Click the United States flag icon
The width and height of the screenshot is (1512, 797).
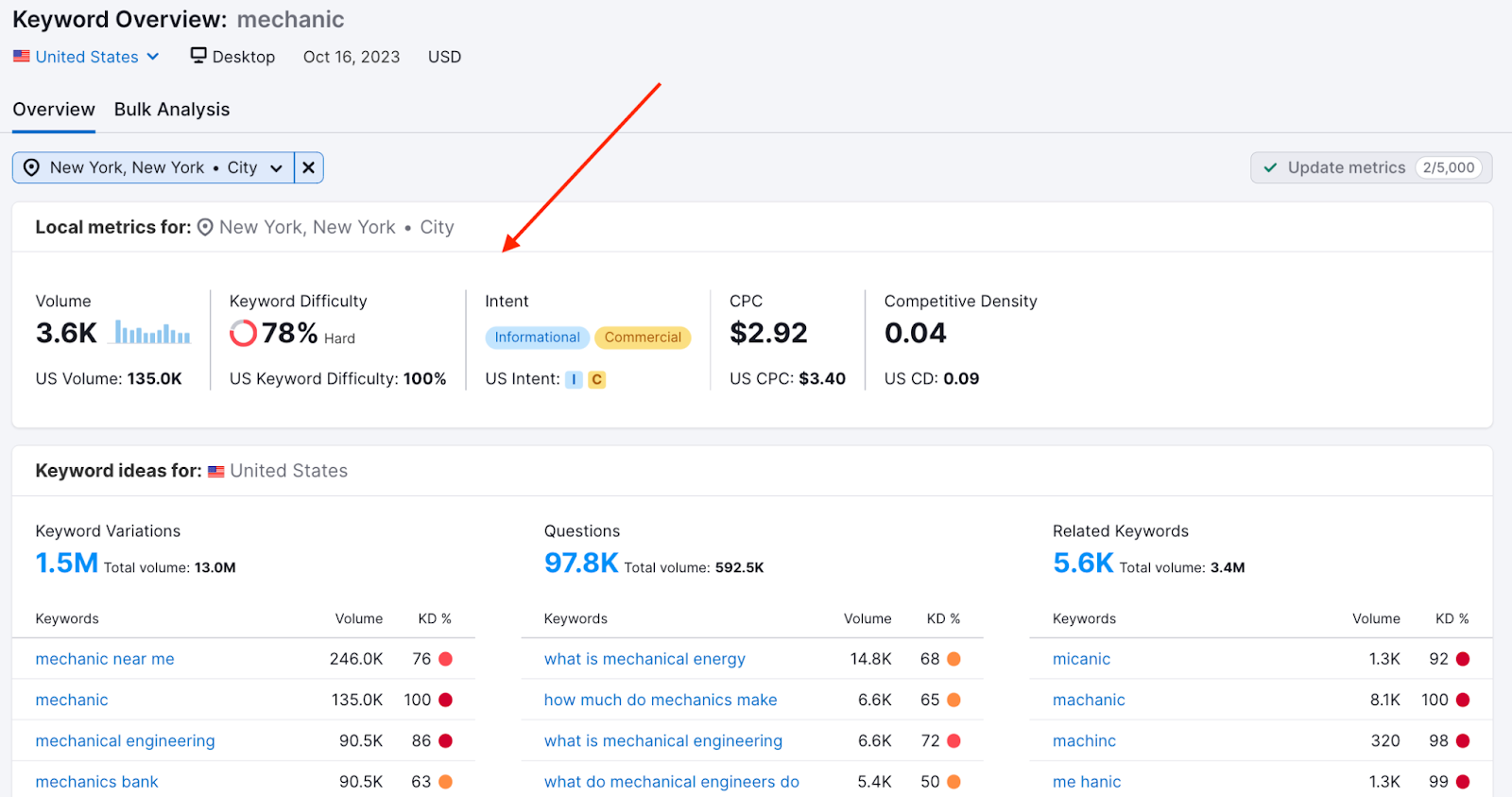point(21,57)
